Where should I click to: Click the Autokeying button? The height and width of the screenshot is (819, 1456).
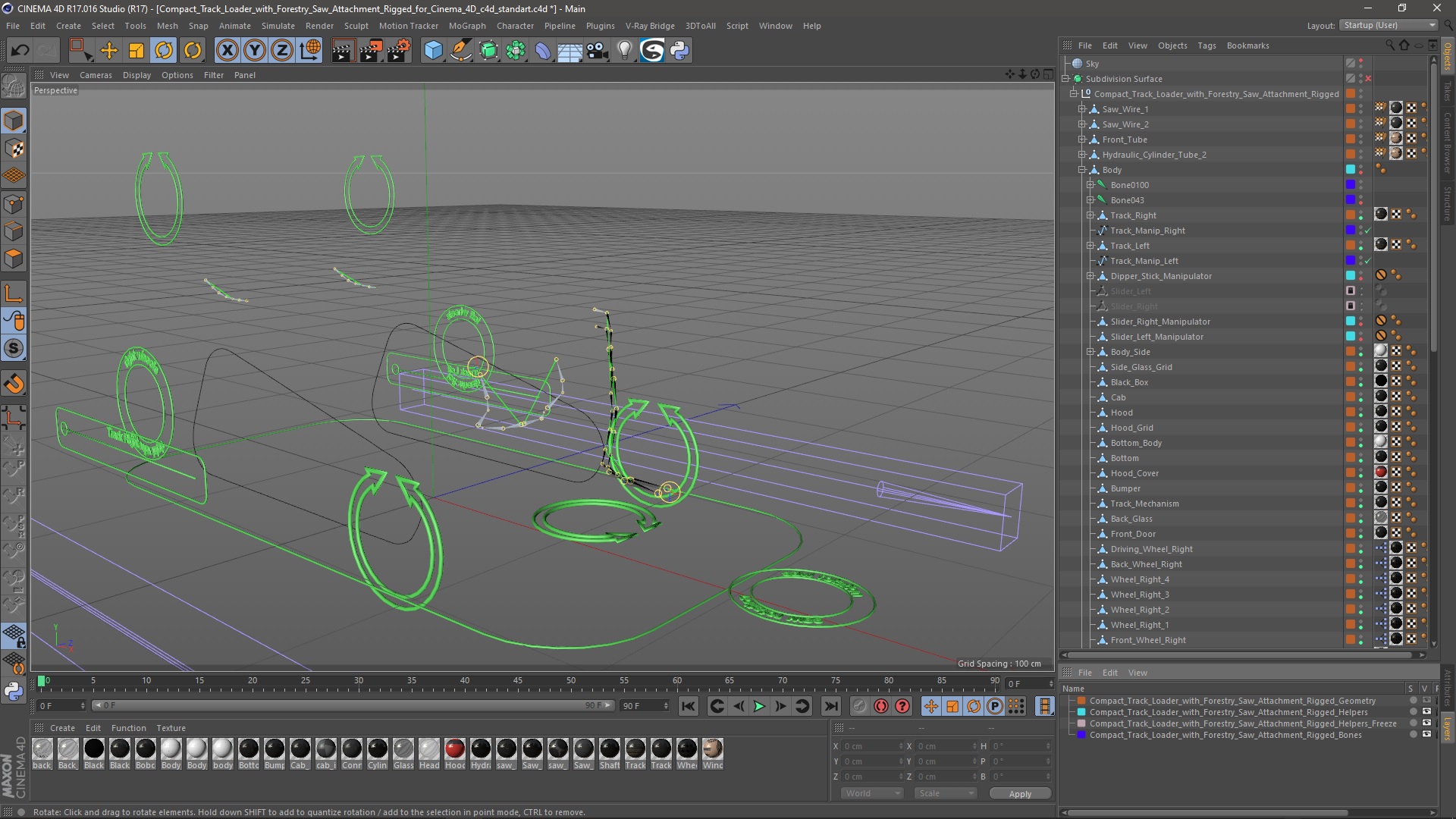pos(881,706)
